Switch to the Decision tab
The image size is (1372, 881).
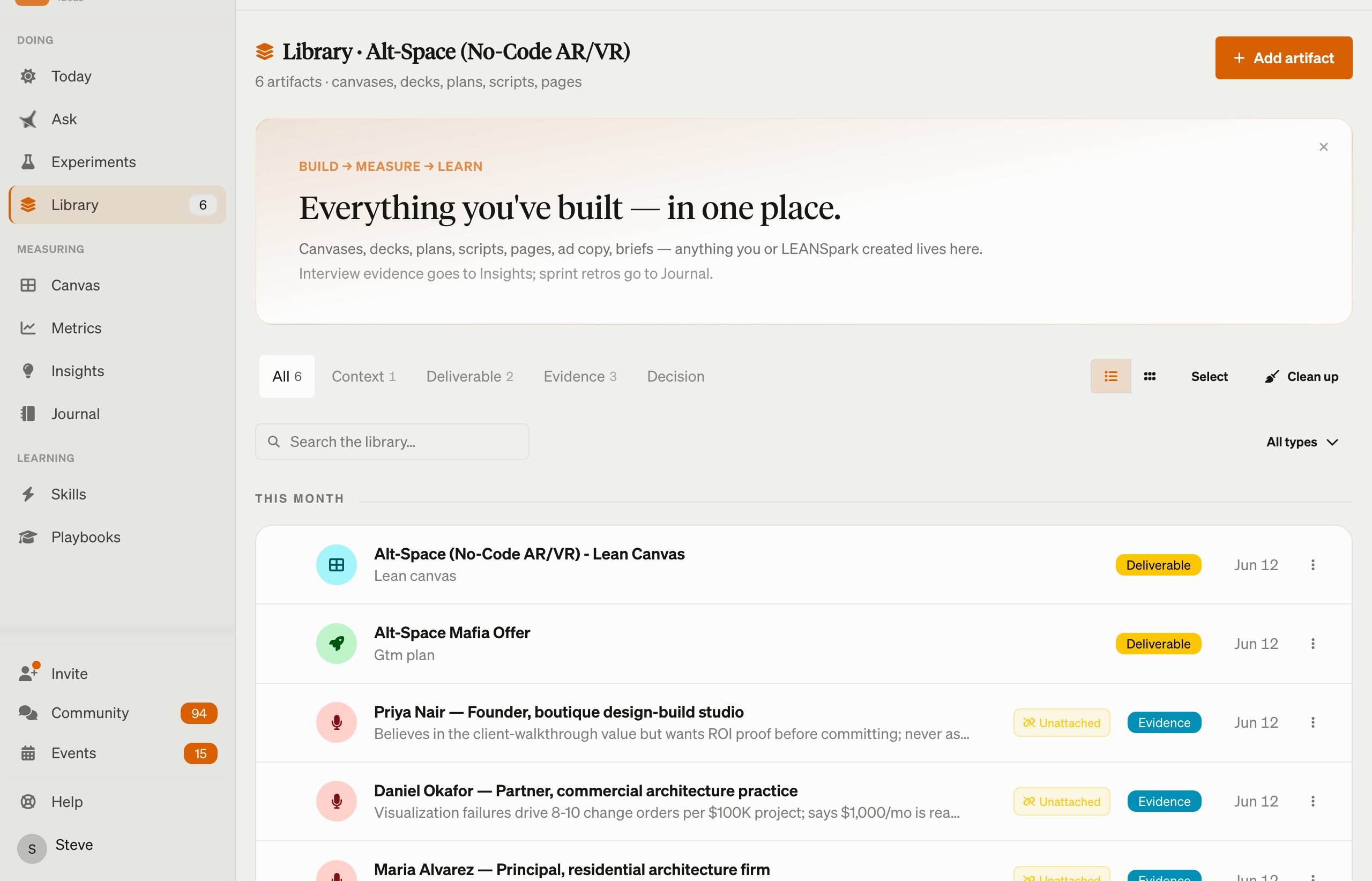point(676,376)
